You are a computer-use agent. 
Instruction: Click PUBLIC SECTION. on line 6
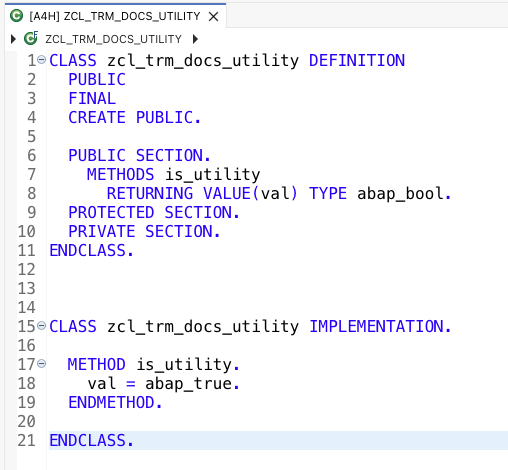[x=139, y=156]
